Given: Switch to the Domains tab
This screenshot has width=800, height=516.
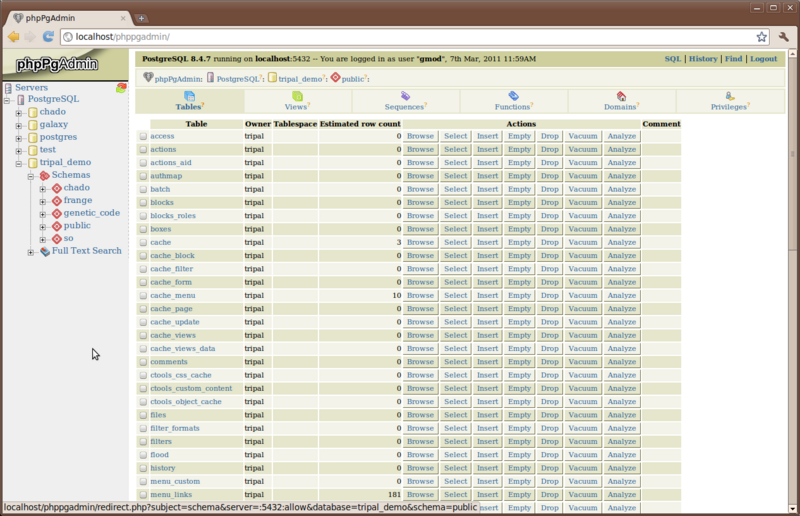Looking at the screenshot, I should click(x=621, y=101).
